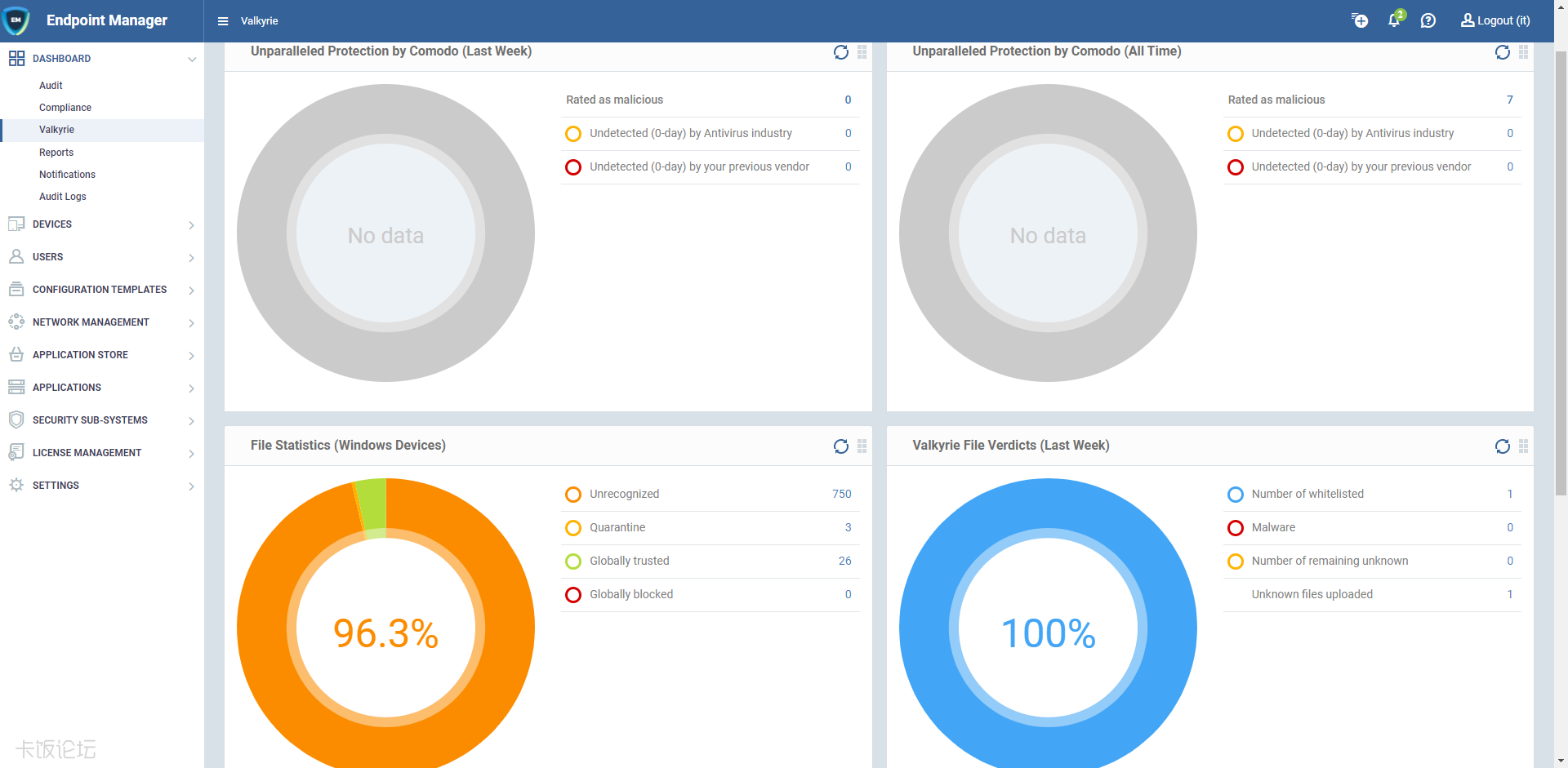The height and width of the screenshot is (768, 1568).
Task: Click the page vertical scrollbar thumb
Action: pyautogui.click(x=1561, y=273)
